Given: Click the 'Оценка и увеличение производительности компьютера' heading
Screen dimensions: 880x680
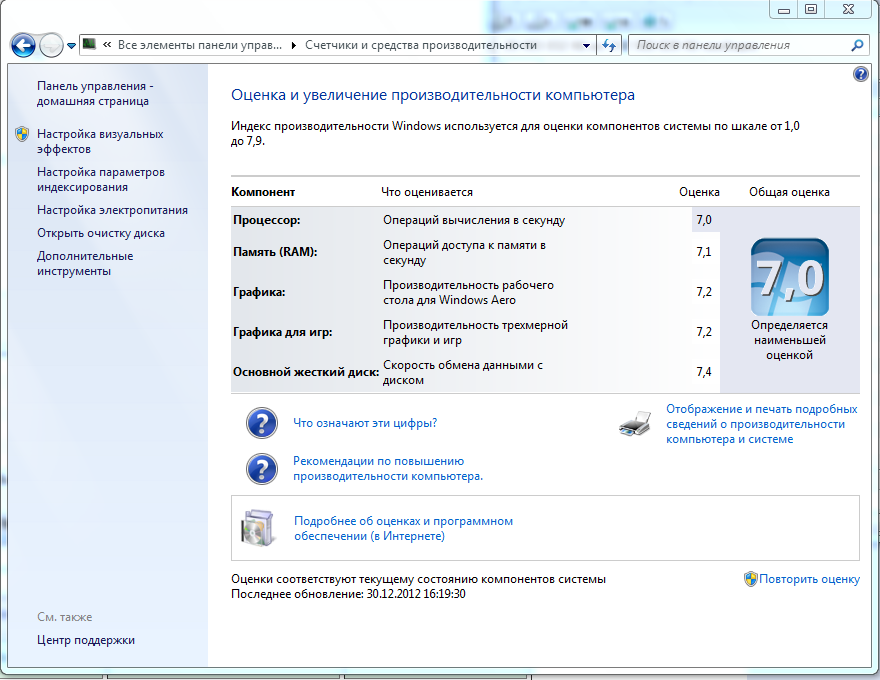Looking at the screenshot, I should point(433,95).
